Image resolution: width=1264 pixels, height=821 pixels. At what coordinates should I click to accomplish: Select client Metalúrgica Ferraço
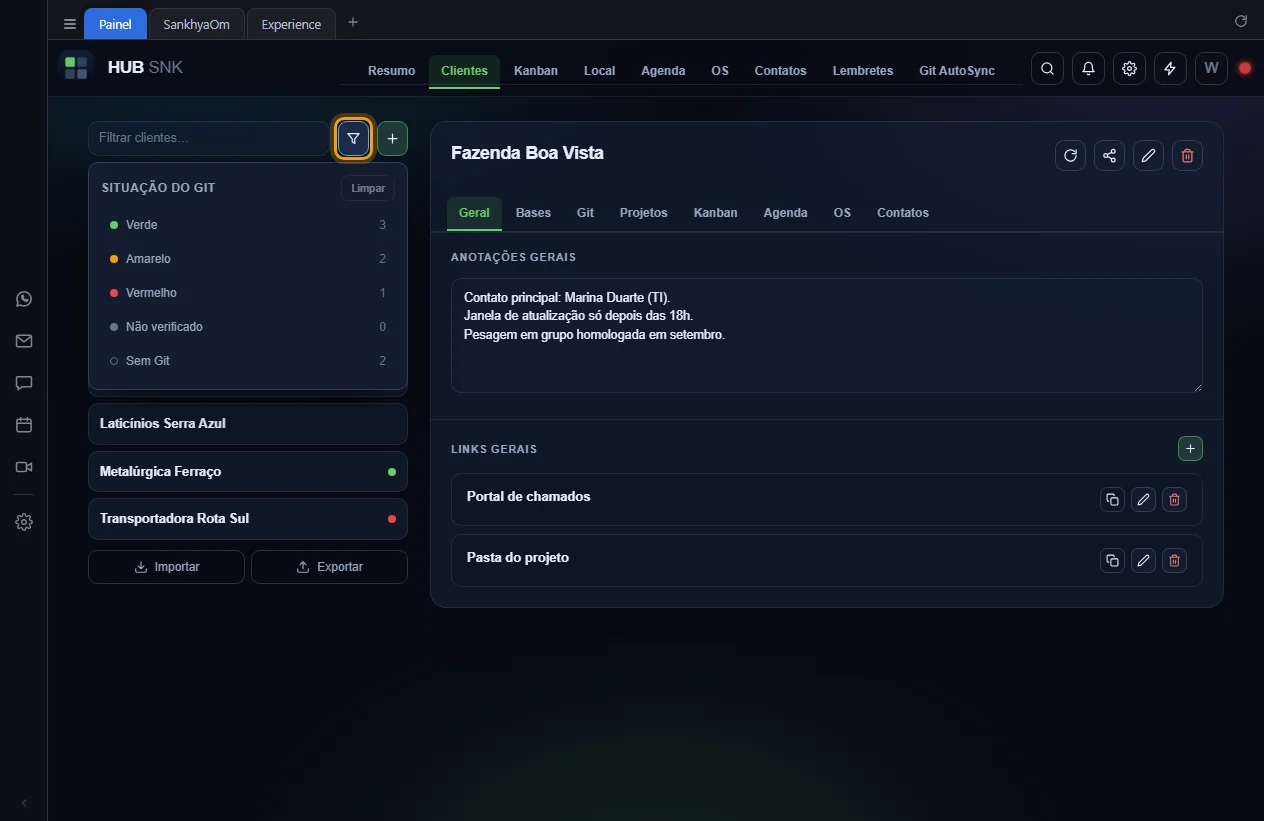[x=248, y=471]
